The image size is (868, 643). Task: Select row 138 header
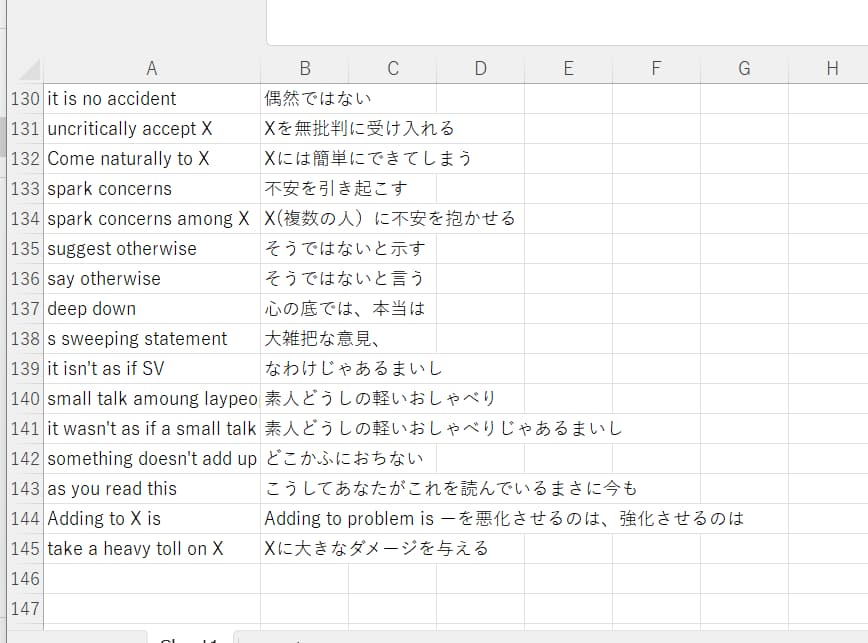pyautogui.click(x=23, y=339)
